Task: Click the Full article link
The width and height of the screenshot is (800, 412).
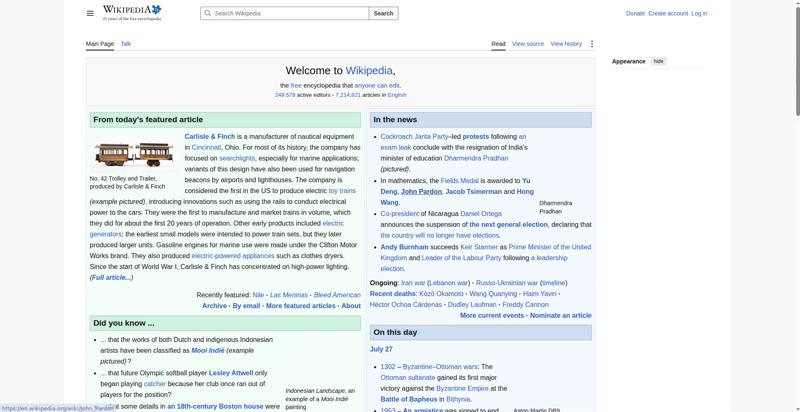Action: (111, 277)
